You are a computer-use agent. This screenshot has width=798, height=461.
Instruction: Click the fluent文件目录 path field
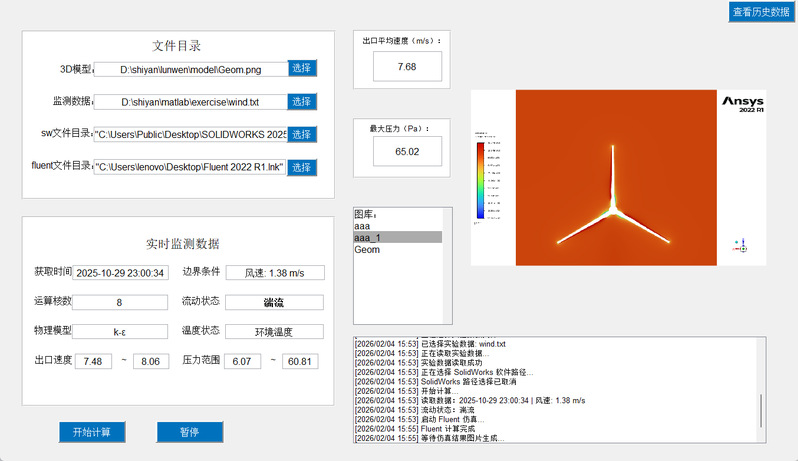[189, 167]
